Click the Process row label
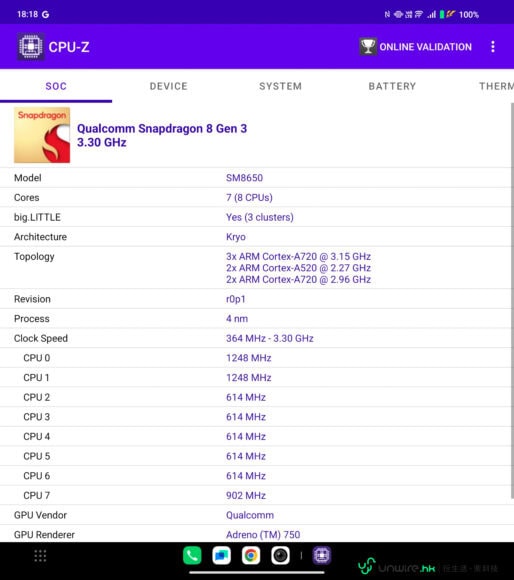514x580 pixels. [31, 318]
